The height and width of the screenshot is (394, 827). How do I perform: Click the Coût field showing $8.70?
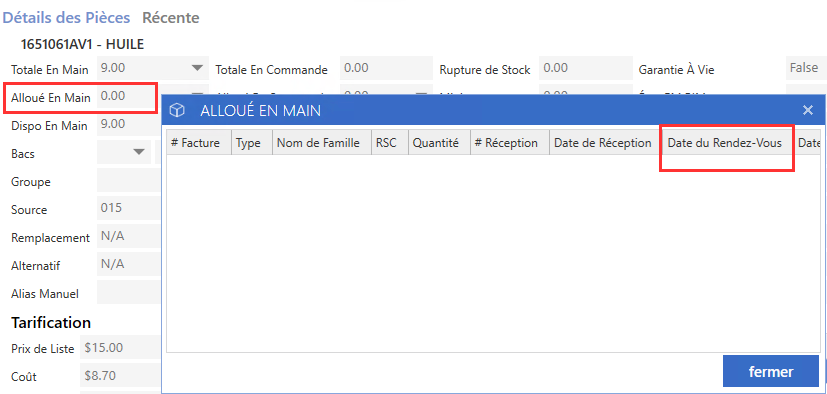pyautogui.click(x=120, y=376)
